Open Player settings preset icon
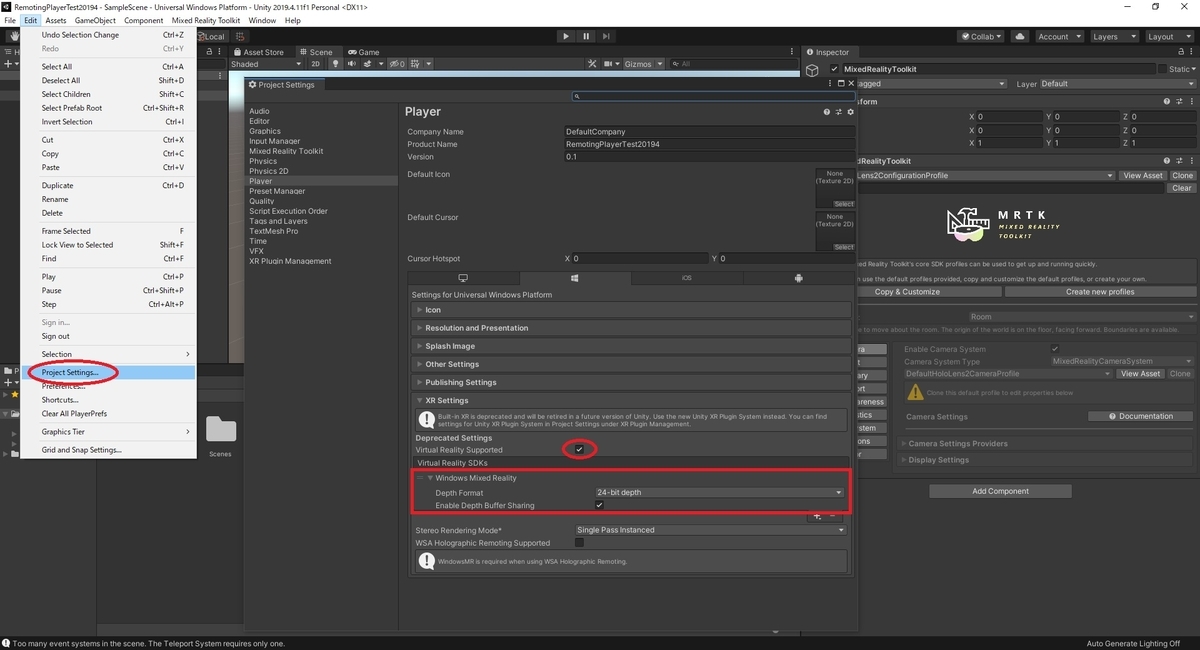This screenshot has height=650, width=1200. 838,112
